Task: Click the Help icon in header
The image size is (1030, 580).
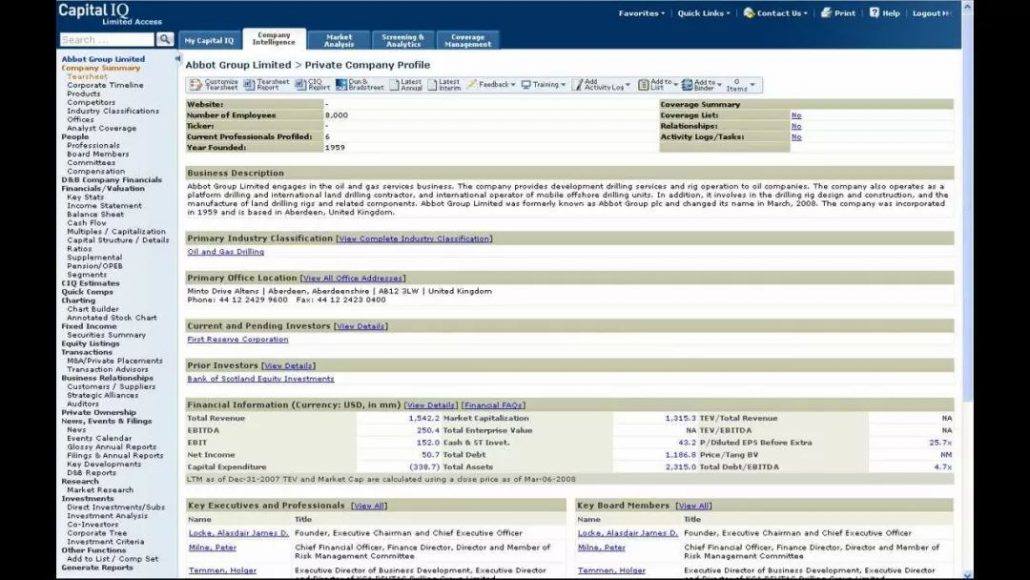Action: (885, 13)
